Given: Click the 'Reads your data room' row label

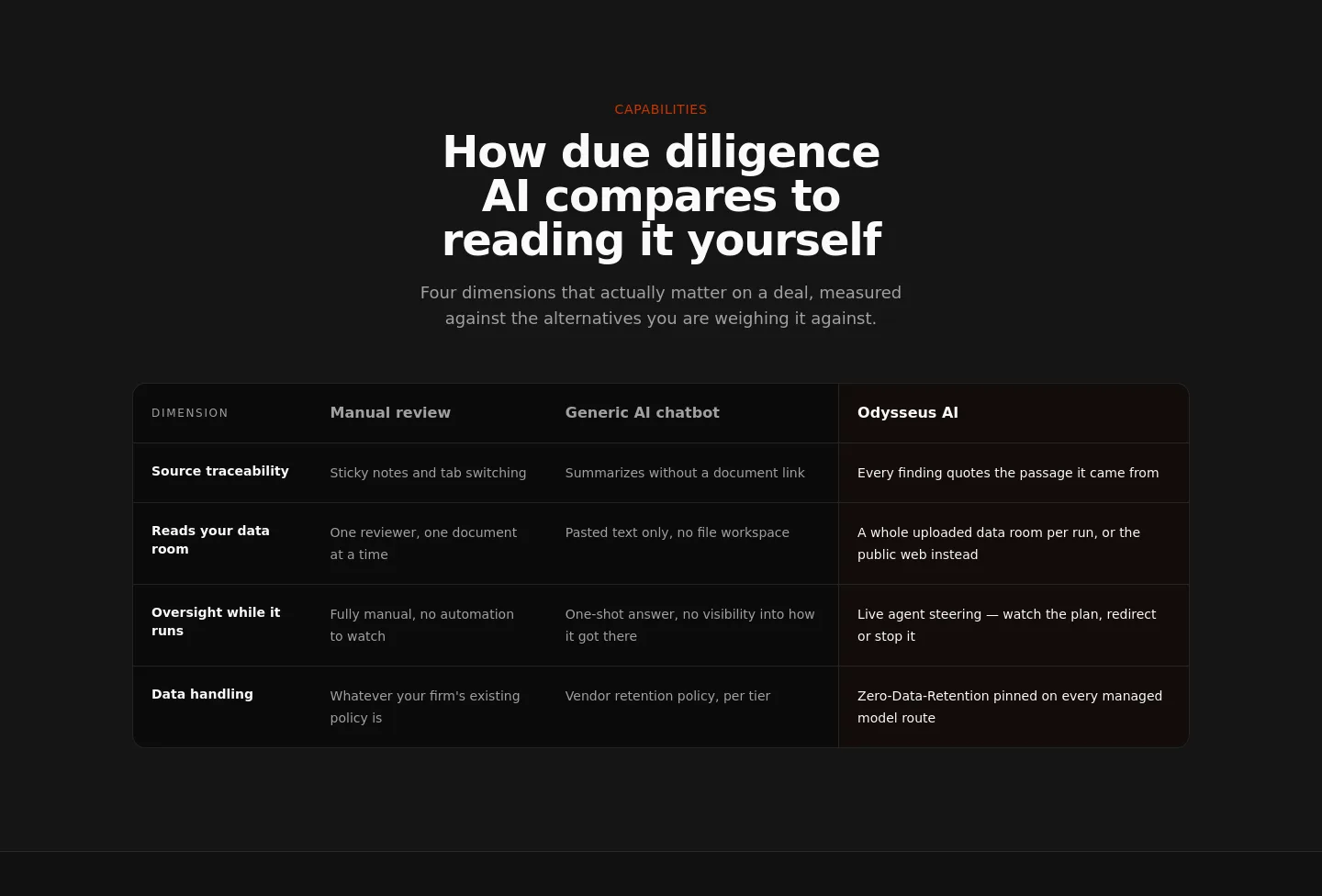Looking at the screenshot, I should pos(211,540).
